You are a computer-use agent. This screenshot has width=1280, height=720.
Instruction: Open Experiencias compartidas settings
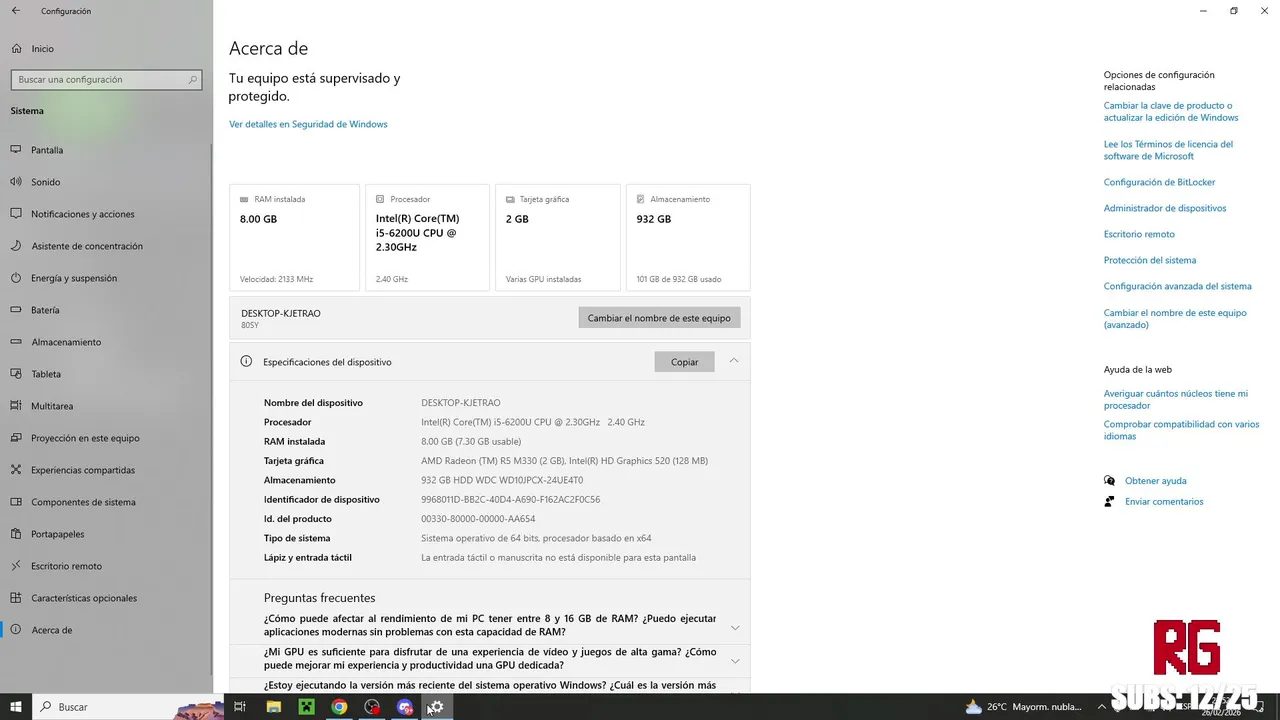pyautogui.click(x=83, y=470)
